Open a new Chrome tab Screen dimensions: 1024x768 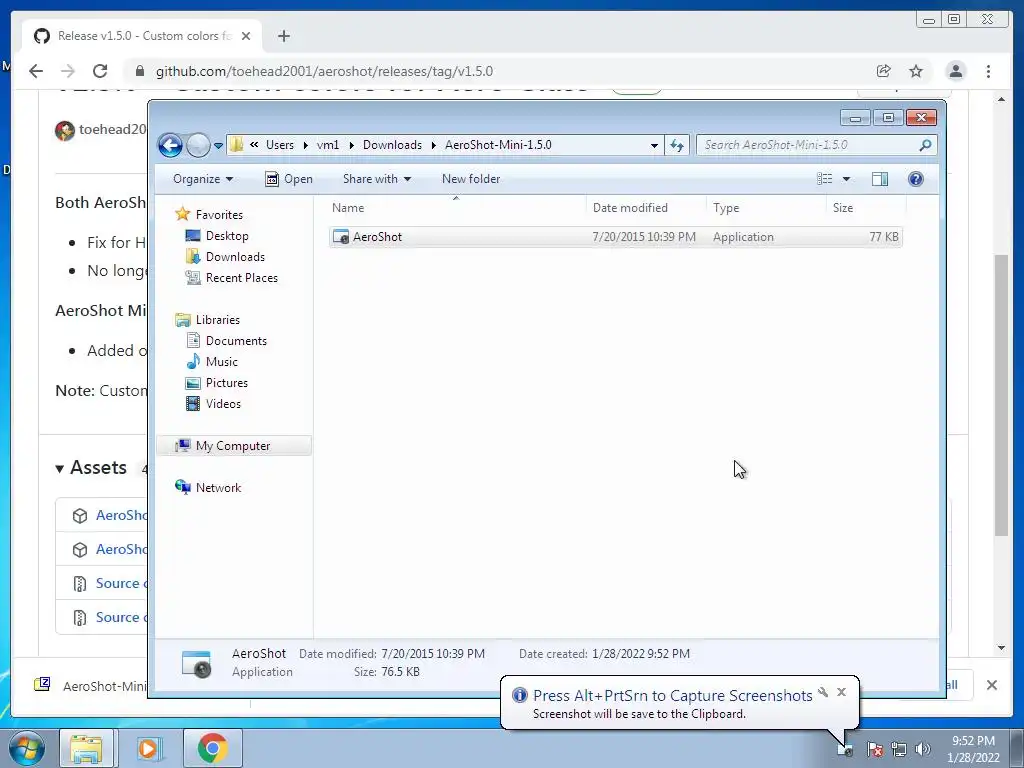283,36
